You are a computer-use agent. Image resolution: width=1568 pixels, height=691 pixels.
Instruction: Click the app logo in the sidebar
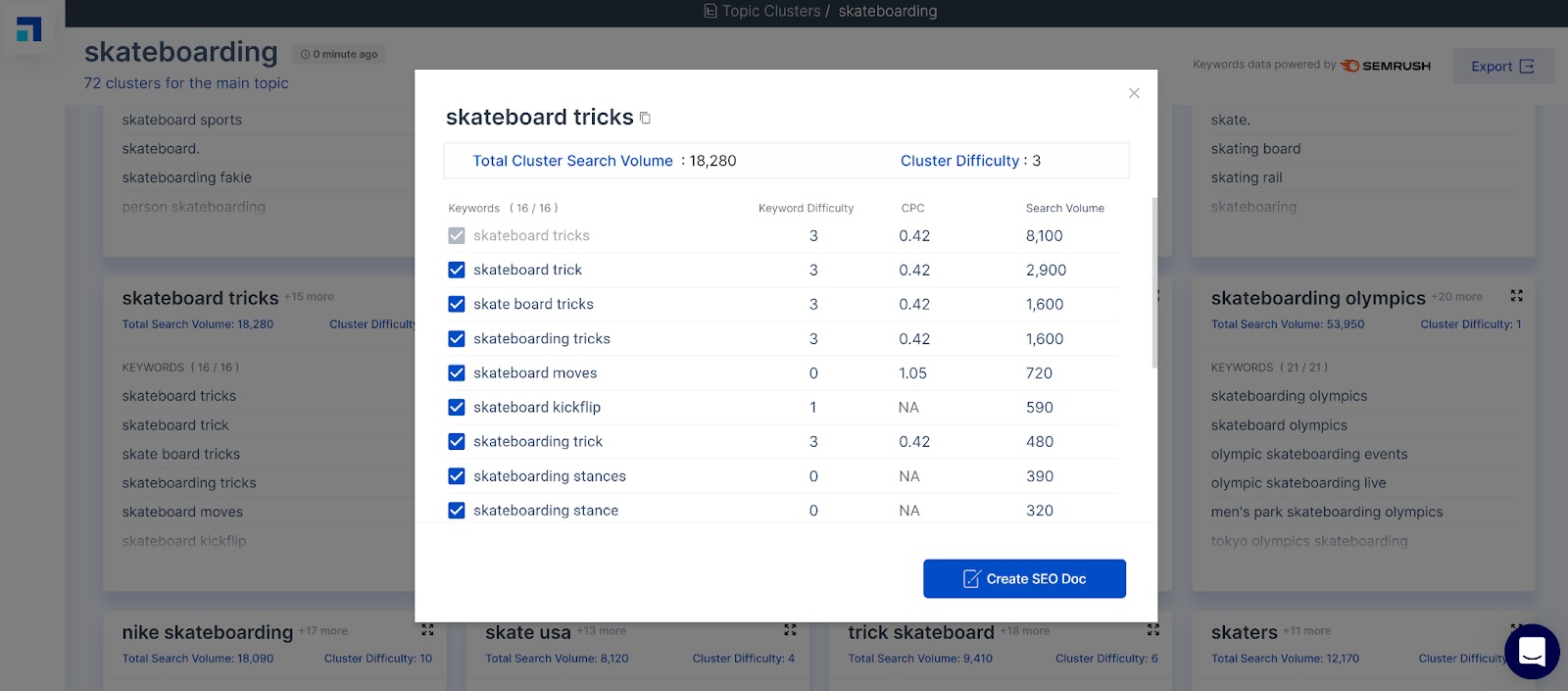click(29, 29)
